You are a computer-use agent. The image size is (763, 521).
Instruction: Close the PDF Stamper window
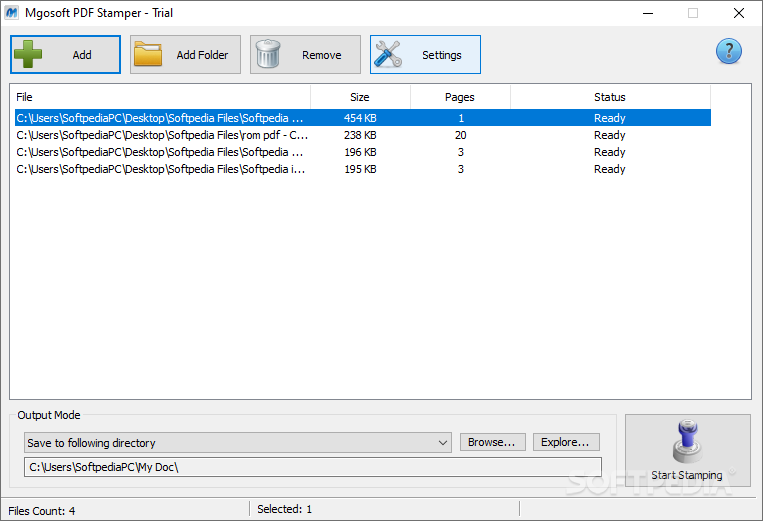click(739, 13)
